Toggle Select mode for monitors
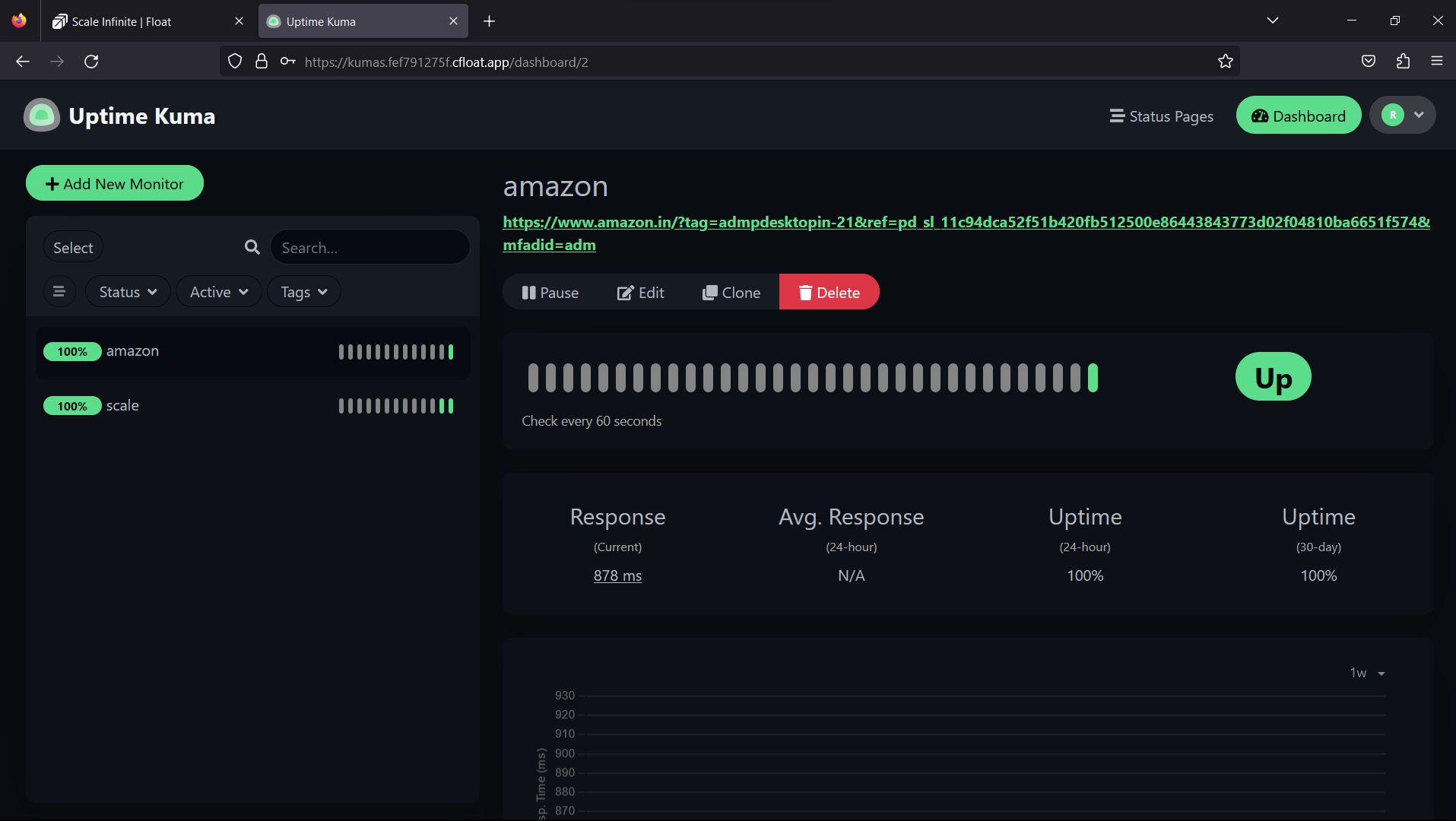Viewport: 1456px width, 821px height. (x=73, y=248)
